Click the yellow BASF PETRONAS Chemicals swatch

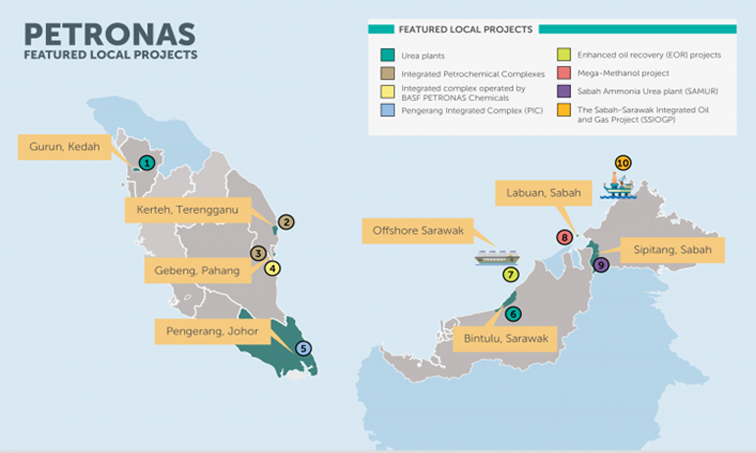tap(388, 92)
